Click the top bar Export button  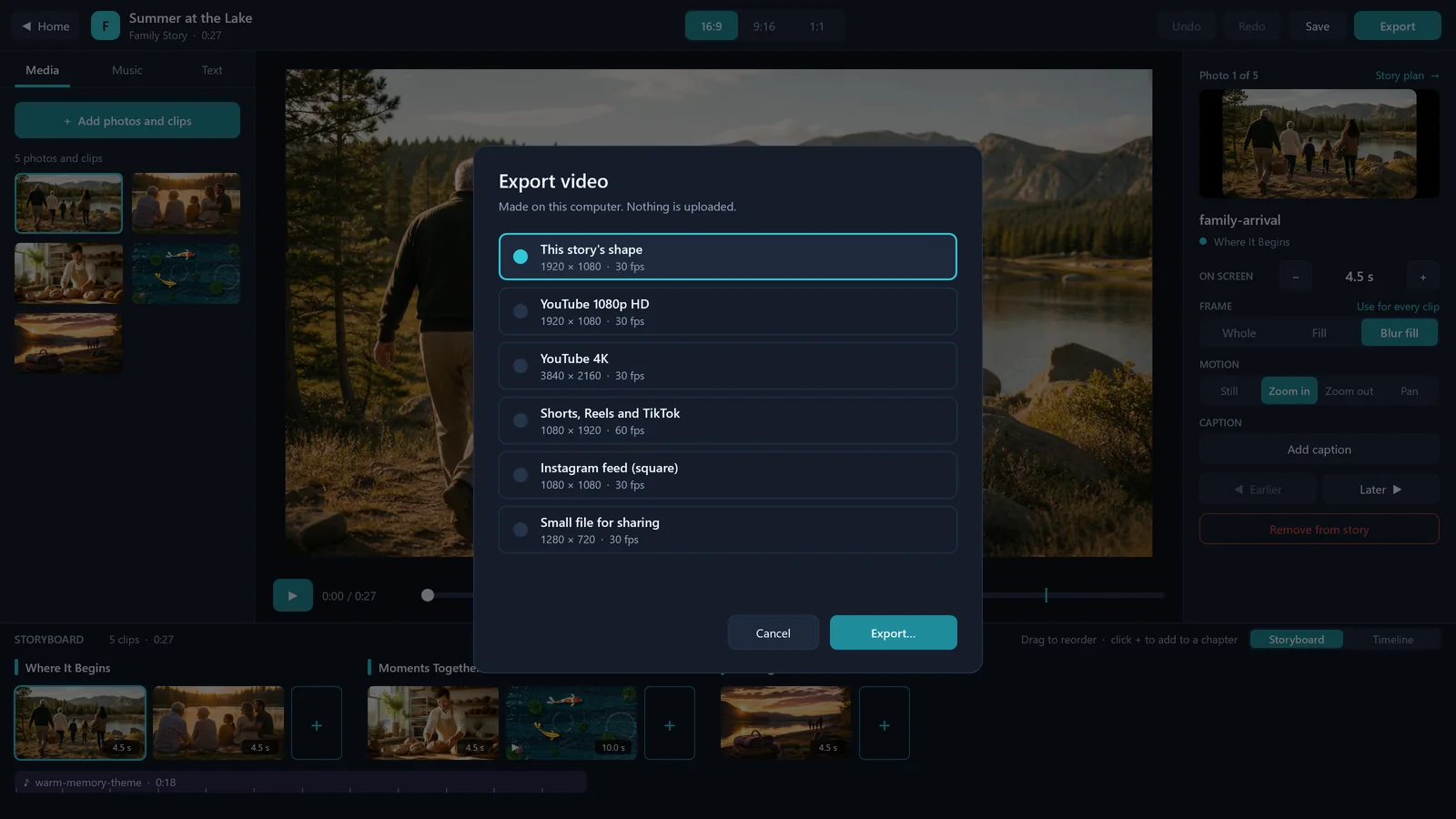(1397, 26)
